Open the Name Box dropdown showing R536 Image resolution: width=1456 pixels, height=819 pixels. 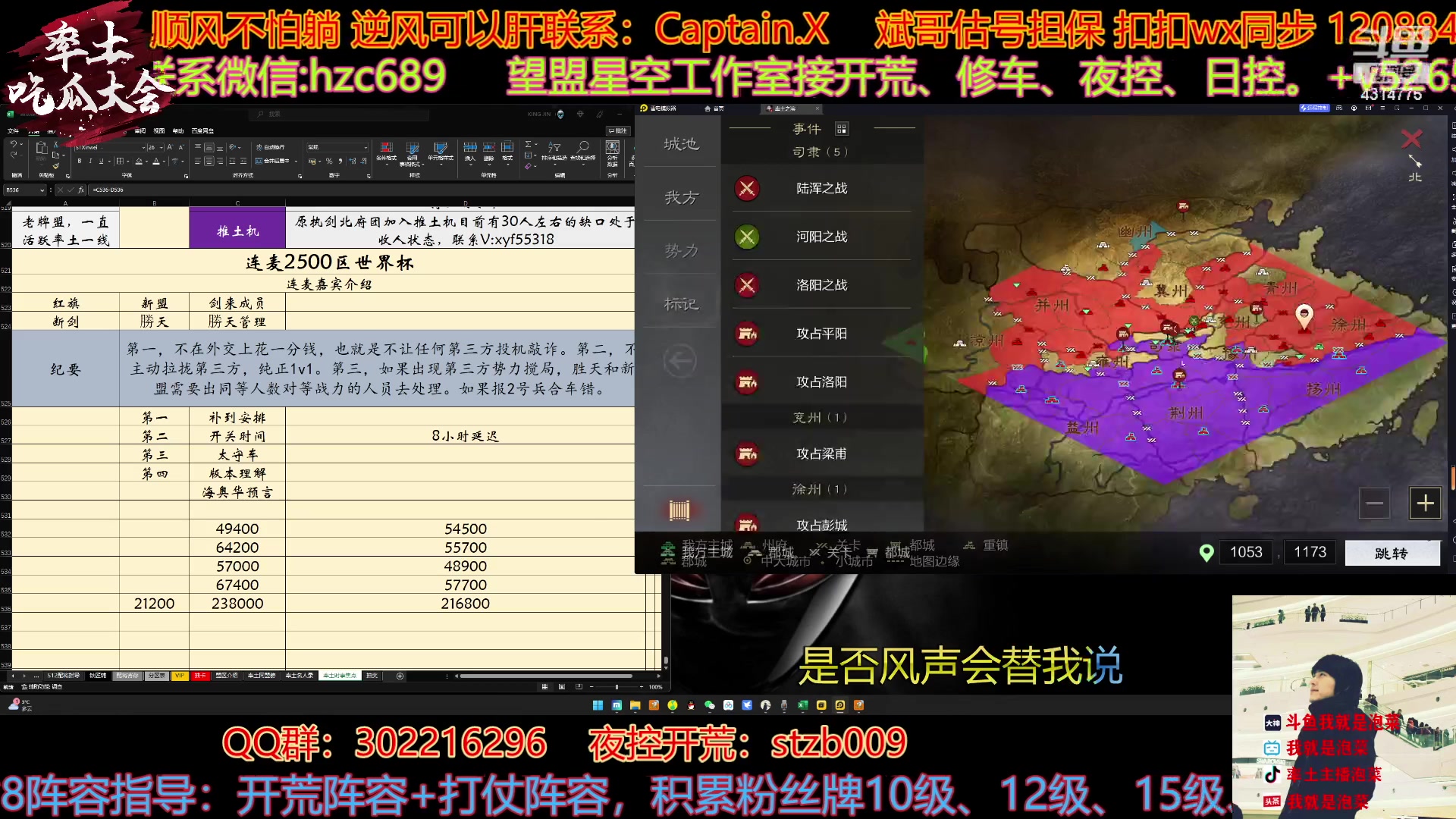coord(42,190)
